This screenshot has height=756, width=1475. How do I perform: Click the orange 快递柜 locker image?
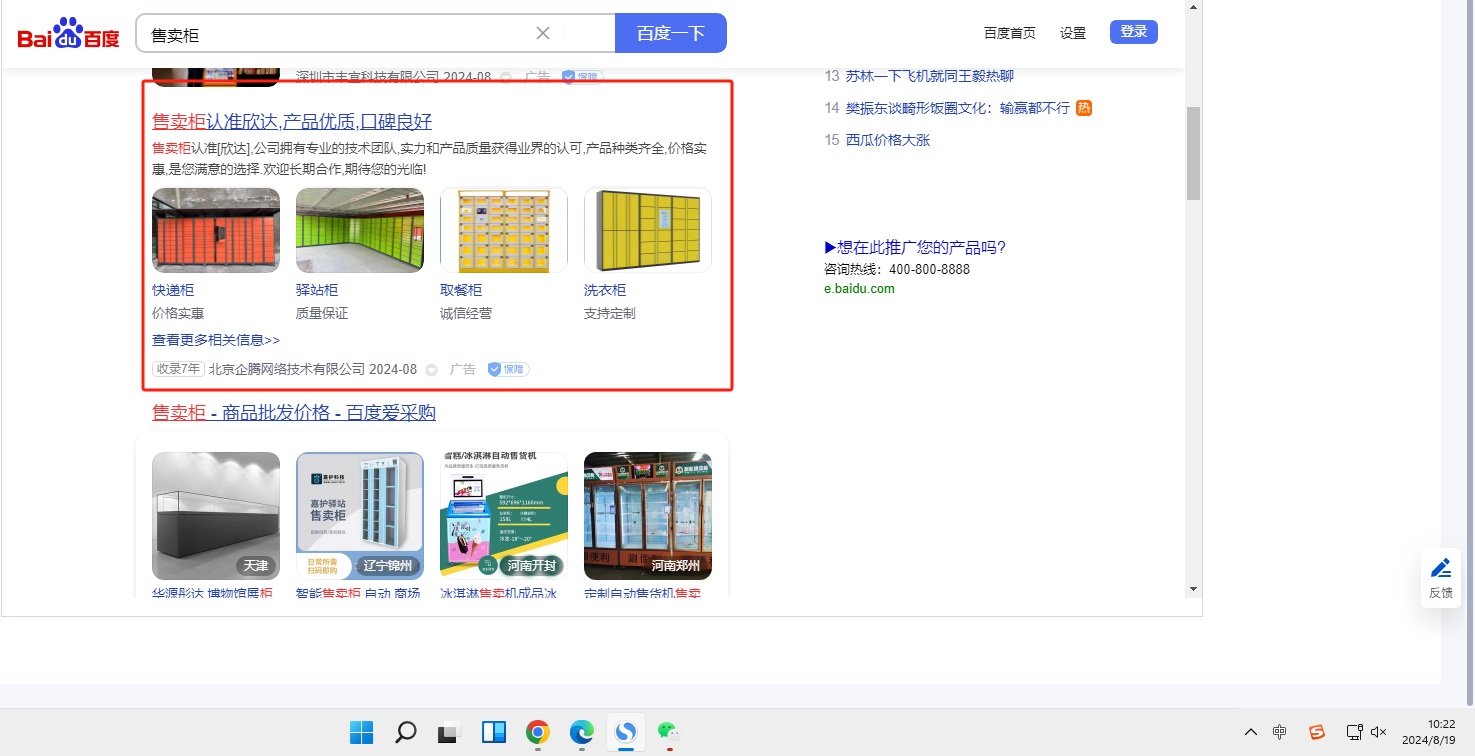[x=216, y=230]
